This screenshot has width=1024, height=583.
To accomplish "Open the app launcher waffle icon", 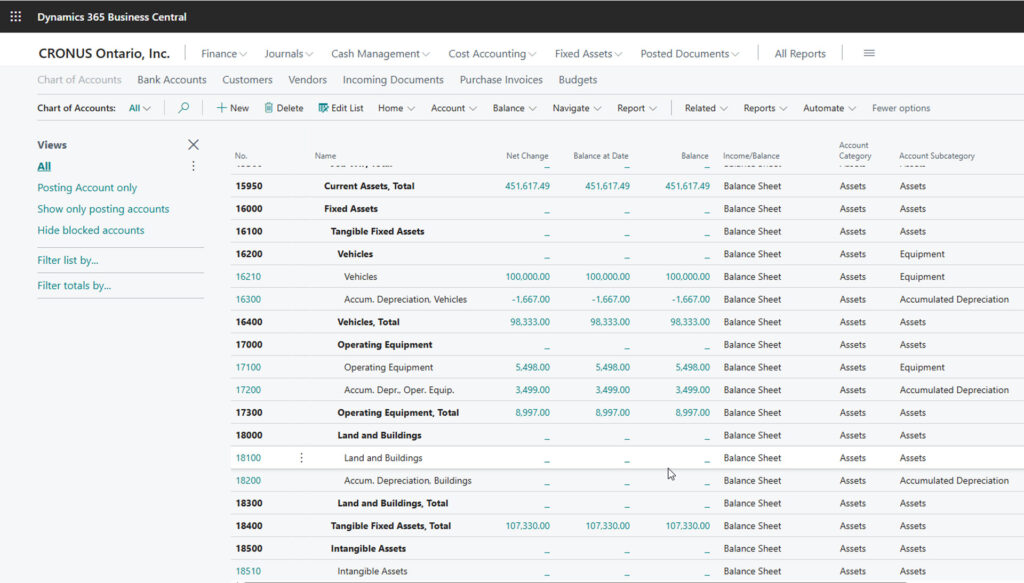I will pyautogui.click(x=16, y=16).
